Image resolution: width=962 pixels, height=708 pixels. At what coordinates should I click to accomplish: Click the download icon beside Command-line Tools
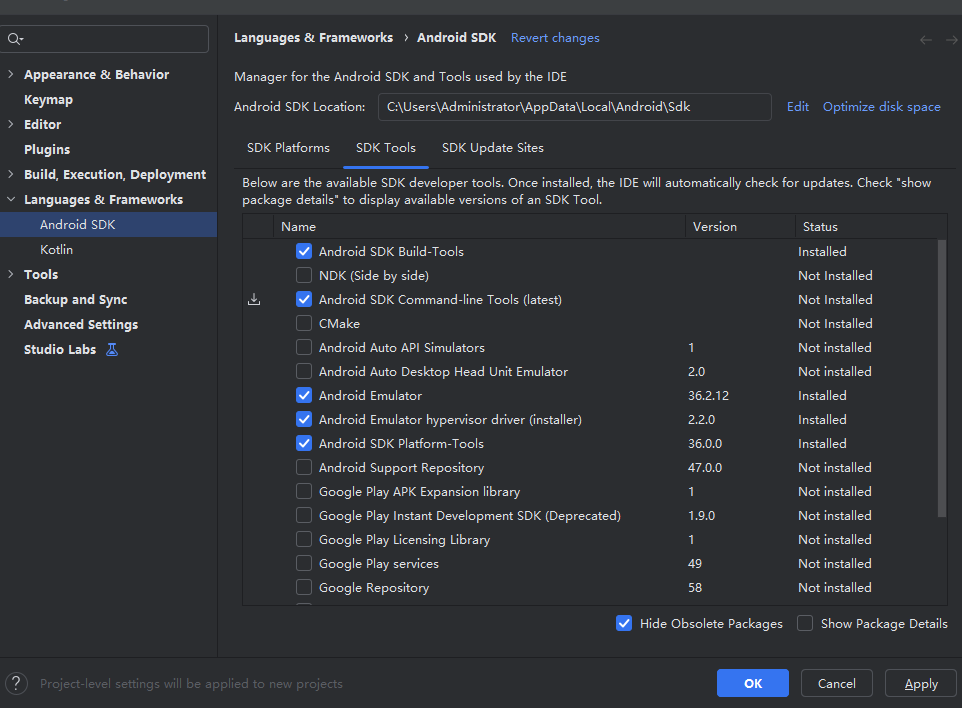254,299
